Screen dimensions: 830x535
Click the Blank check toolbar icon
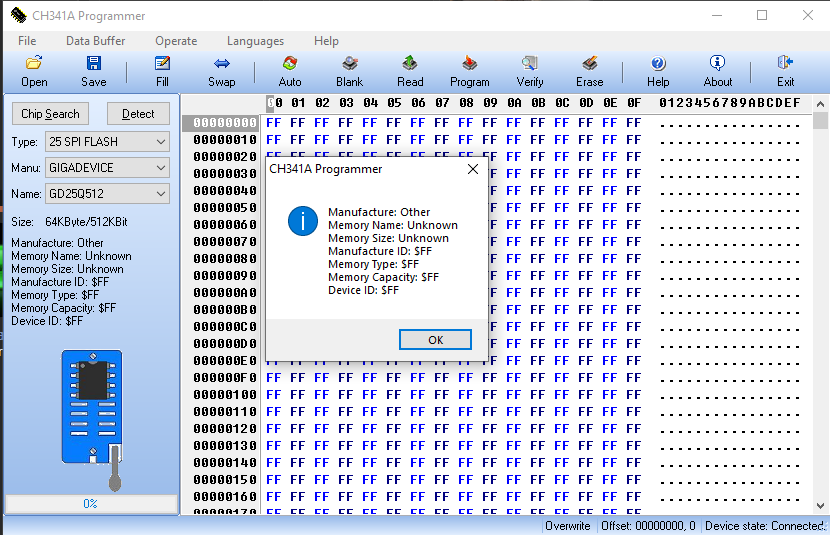click(349, 64)
